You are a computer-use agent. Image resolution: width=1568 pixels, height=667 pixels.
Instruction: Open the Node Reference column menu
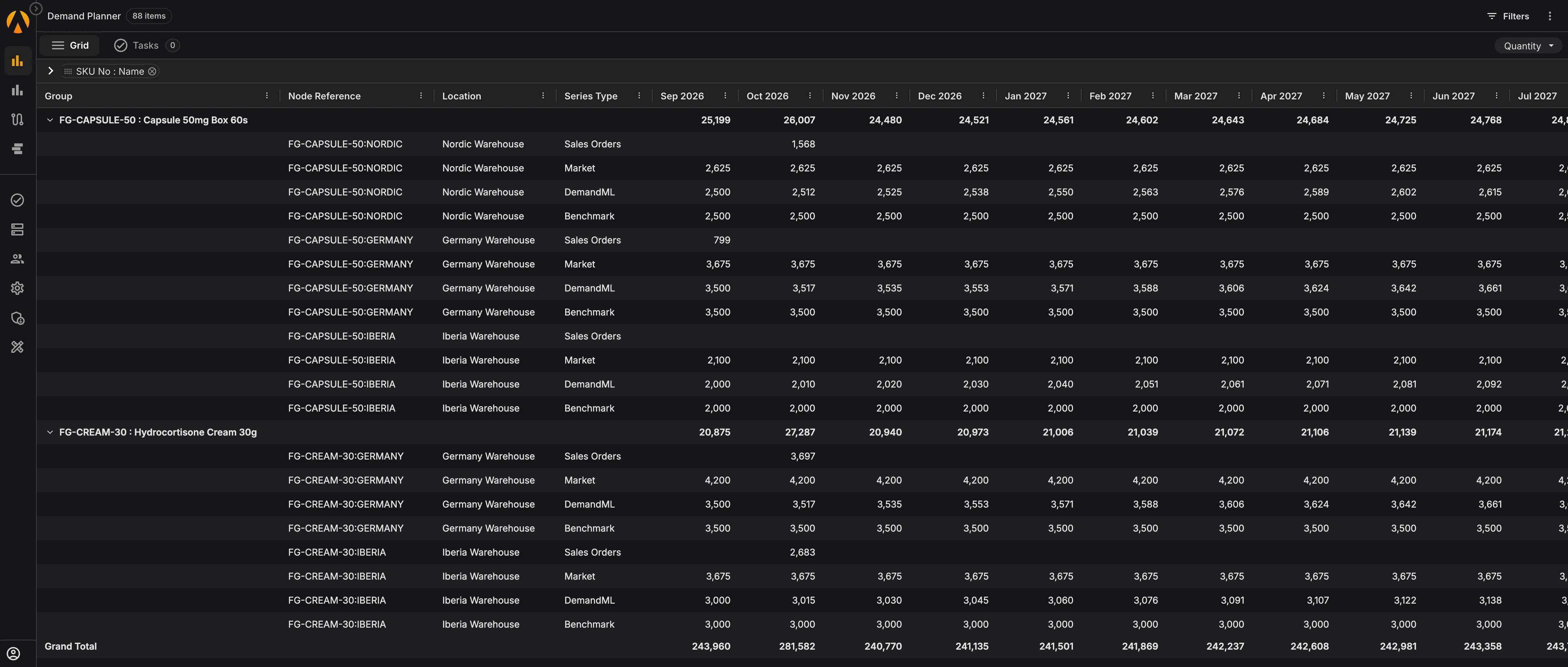[x=421, y=96]
